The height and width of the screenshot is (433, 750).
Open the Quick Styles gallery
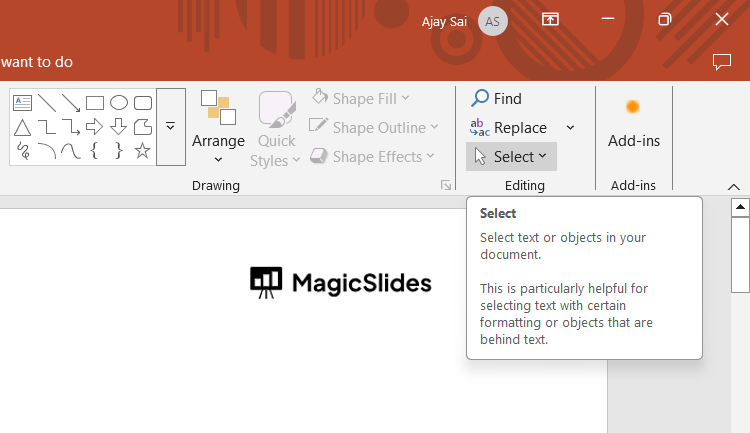[276, 129]
